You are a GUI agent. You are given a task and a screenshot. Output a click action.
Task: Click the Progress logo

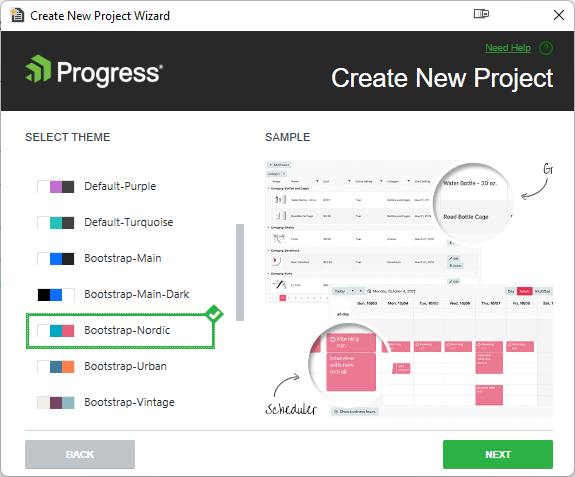(x=94, y=71)
